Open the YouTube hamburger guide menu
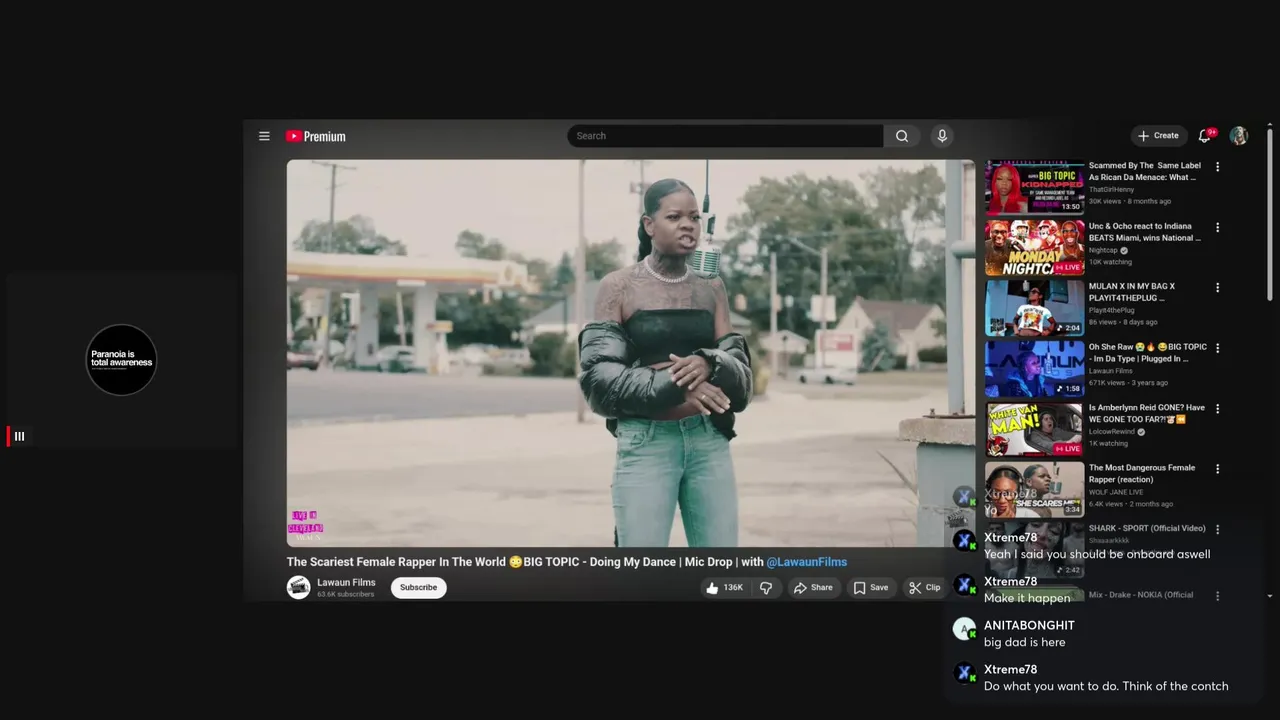 coord(264,136)
